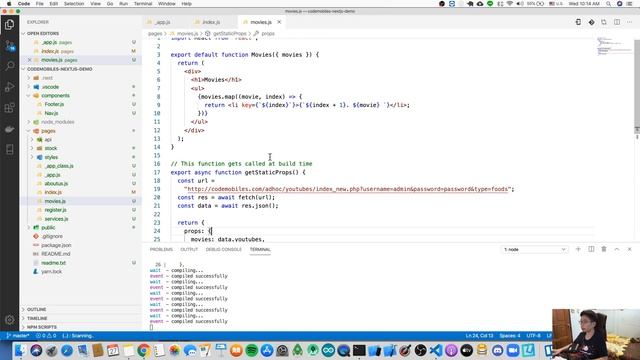640x360 pixels.
Task: Click the master* branch in status bar
Action: tap(18, 336)
